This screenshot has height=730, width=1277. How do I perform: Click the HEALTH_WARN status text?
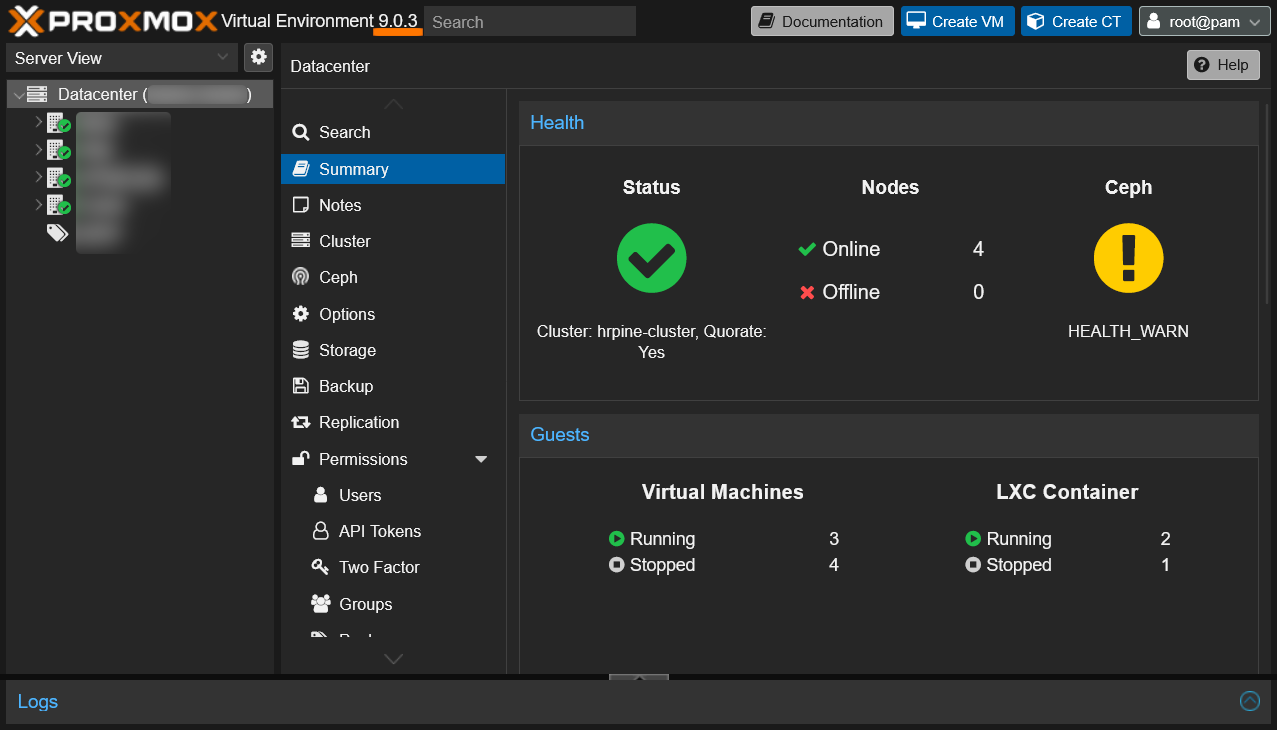[1128, 331]
